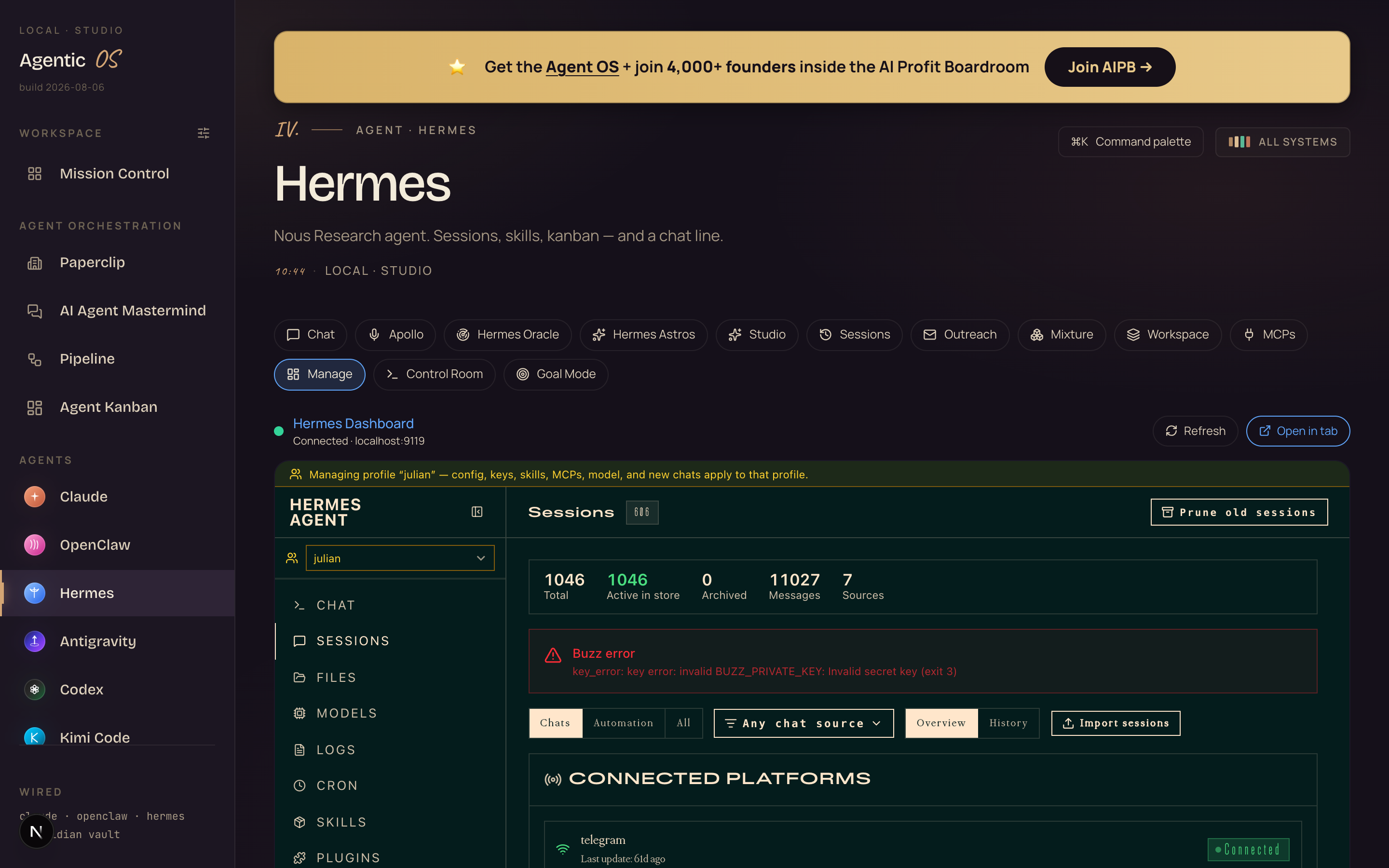Click the telegram Connected status badge

1248,850
